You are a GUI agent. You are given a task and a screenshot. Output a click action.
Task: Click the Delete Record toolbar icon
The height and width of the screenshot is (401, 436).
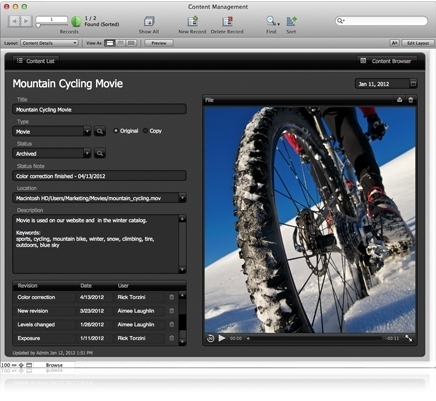pyautogui.click(x=227, y=21)
